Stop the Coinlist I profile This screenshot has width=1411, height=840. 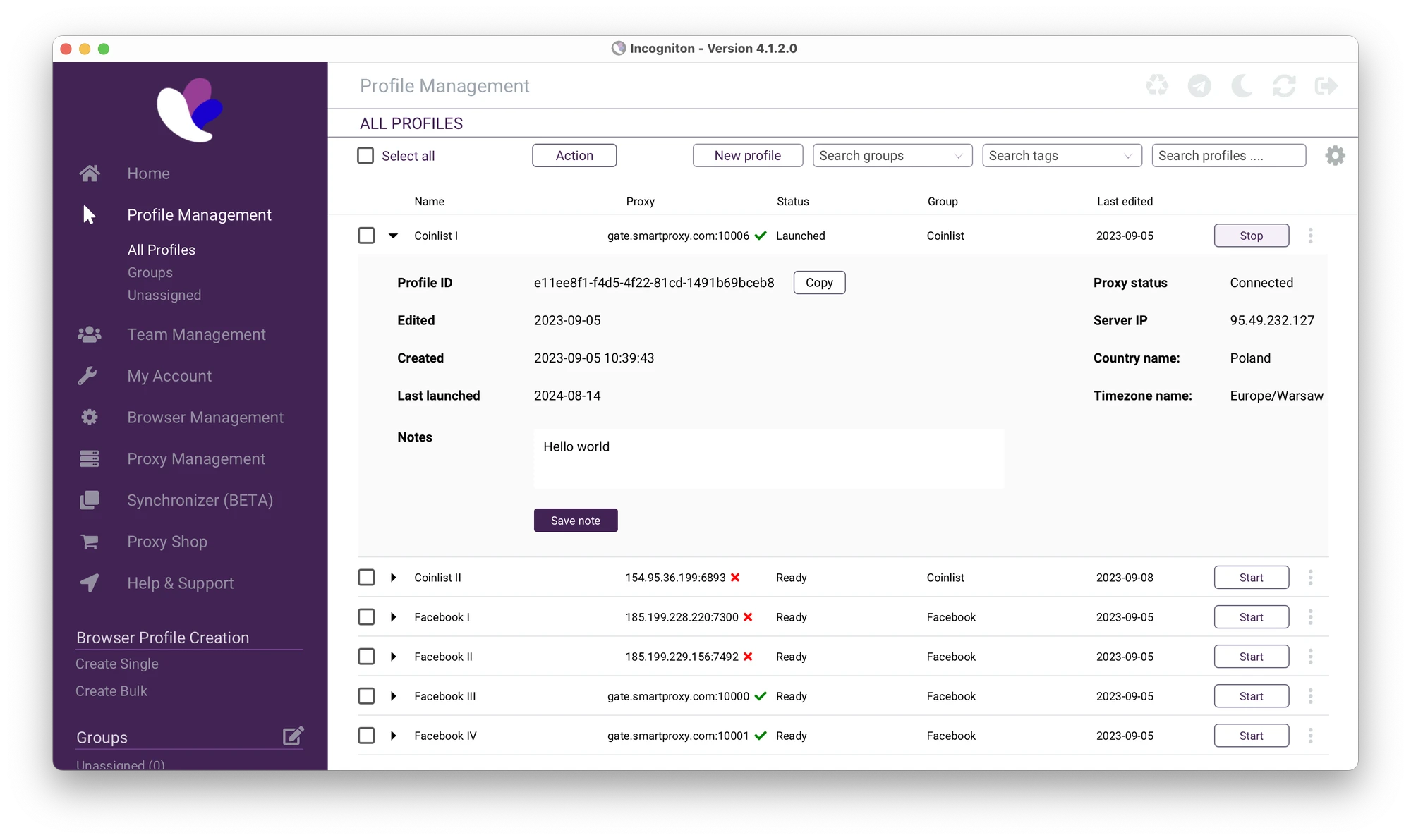coord(1252,236)
